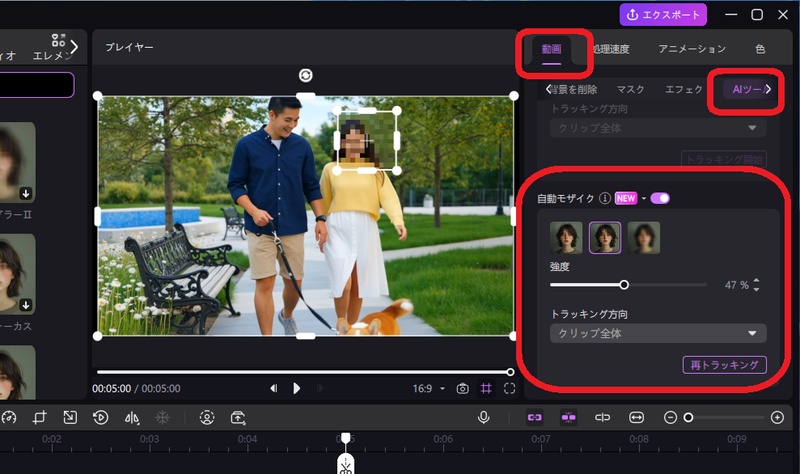
Task: Open the アニメーション tab
Action: tap(692, 49)
